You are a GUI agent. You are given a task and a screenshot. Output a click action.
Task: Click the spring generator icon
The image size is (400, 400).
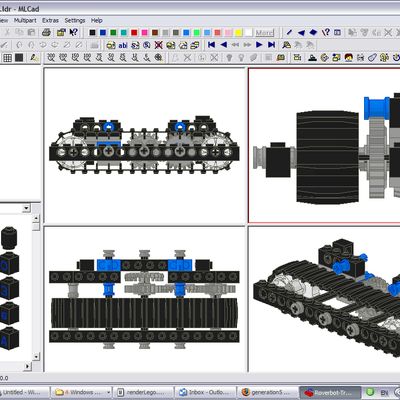tap(361, 57)
